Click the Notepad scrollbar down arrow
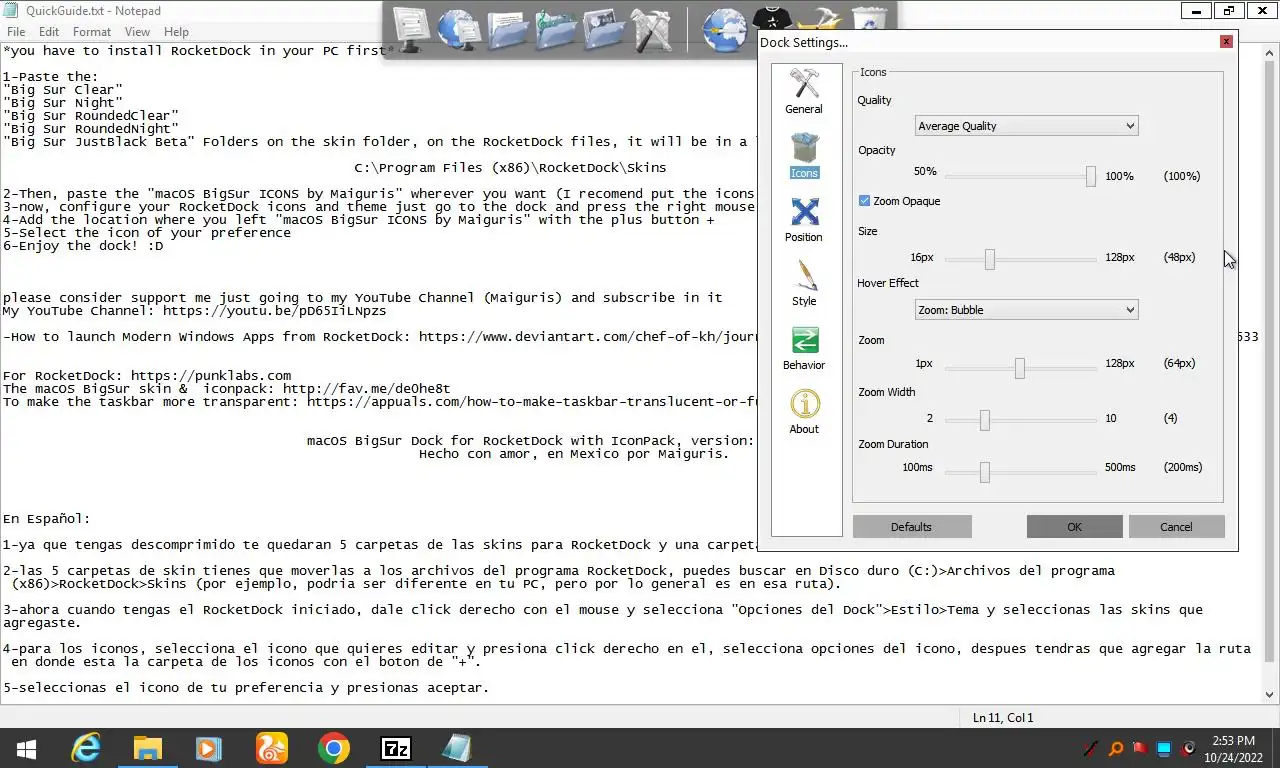1280x768 pixels. click(x=1271, y=695)
